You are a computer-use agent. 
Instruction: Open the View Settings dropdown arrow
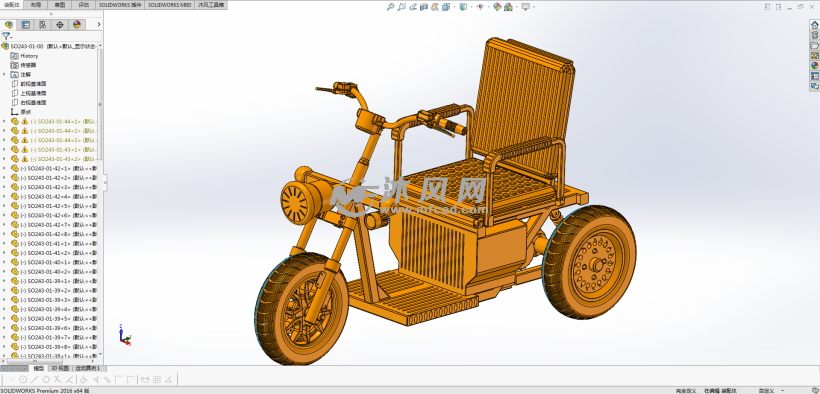click(533, 7)
